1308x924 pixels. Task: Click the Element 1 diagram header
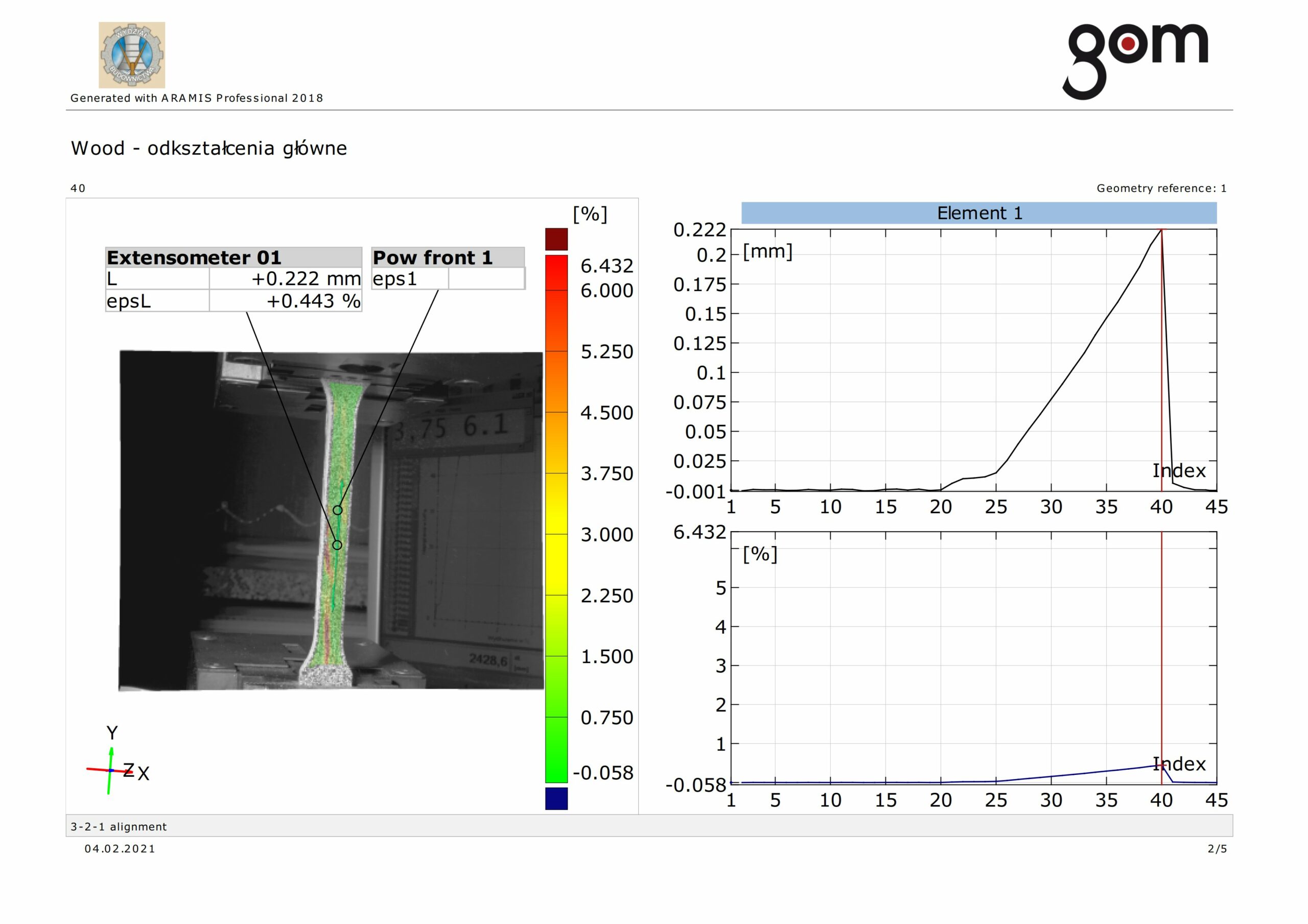pyautogui.click(x=979, y=213)
